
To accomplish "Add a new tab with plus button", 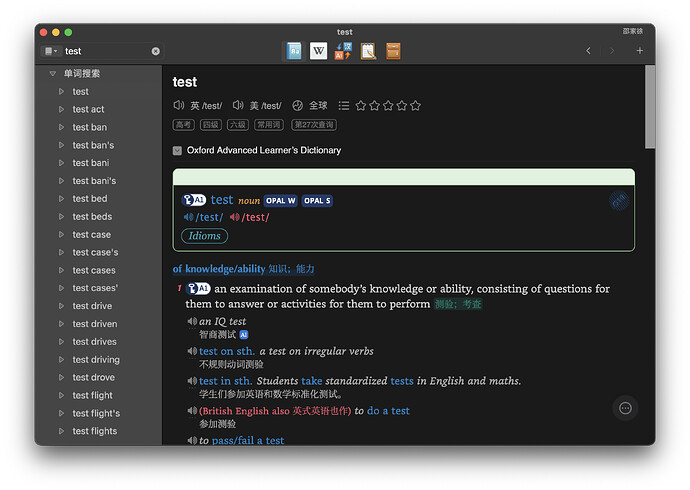I will [x=640, y=51].
